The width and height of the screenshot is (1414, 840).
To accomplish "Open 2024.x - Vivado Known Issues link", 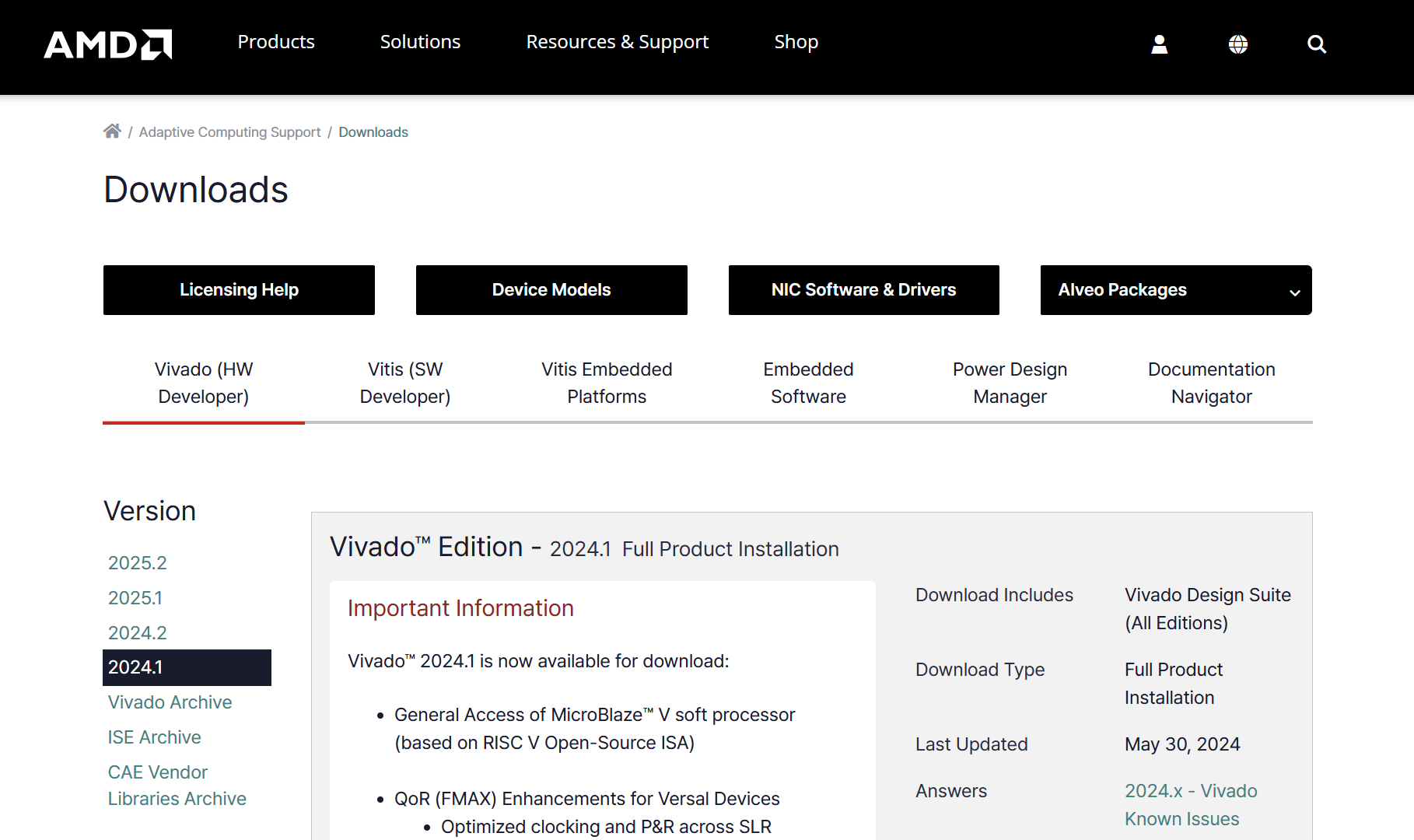I will tap(1191, 805).
